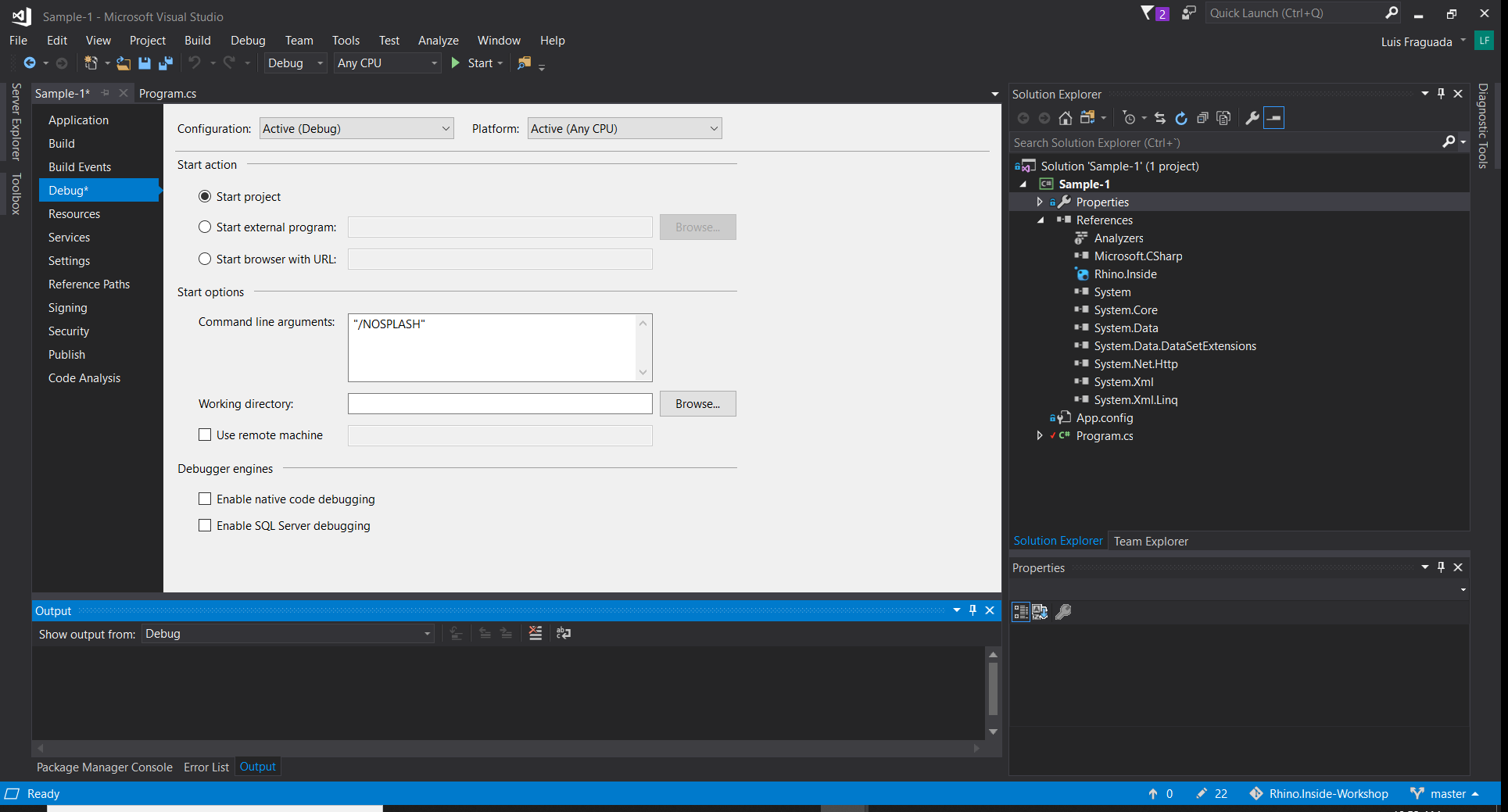Image resolution: width=1508 pixels, height=812 pixels.
Task: Switch to the Team Explorer tab
Action: pyautogui.click(x=1151, y=541)
